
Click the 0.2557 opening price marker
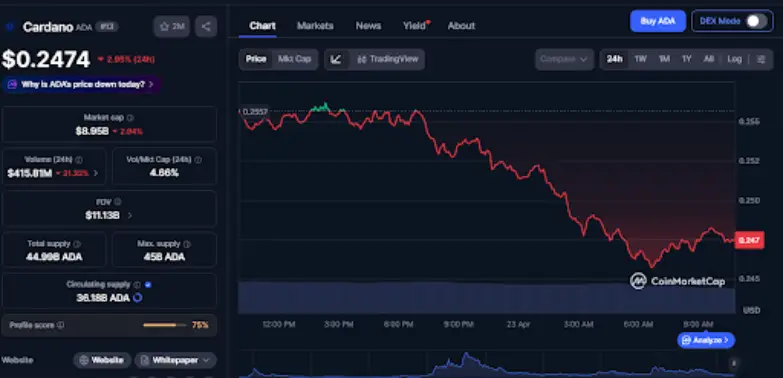tap(255, 111)
